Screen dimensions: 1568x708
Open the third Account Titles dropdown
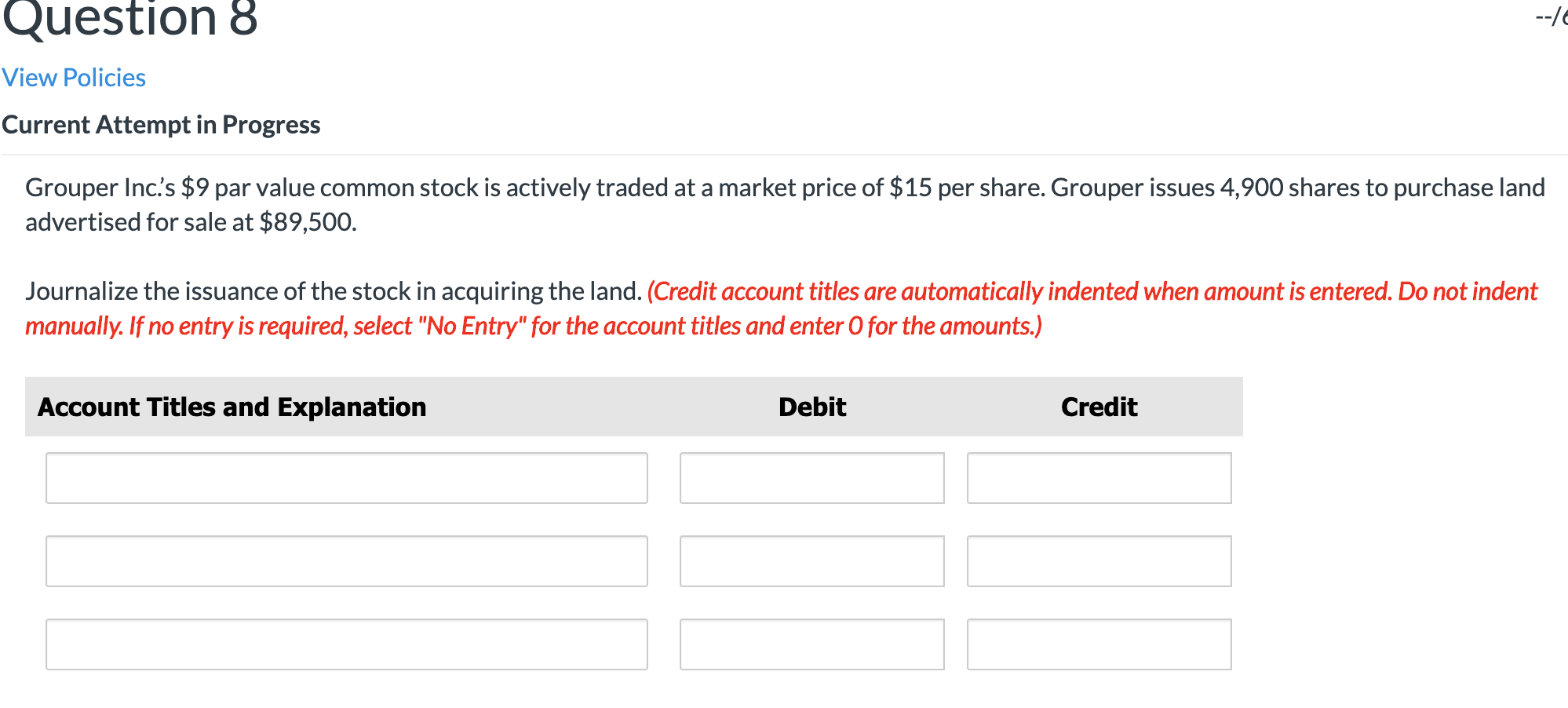pos(345,644)
